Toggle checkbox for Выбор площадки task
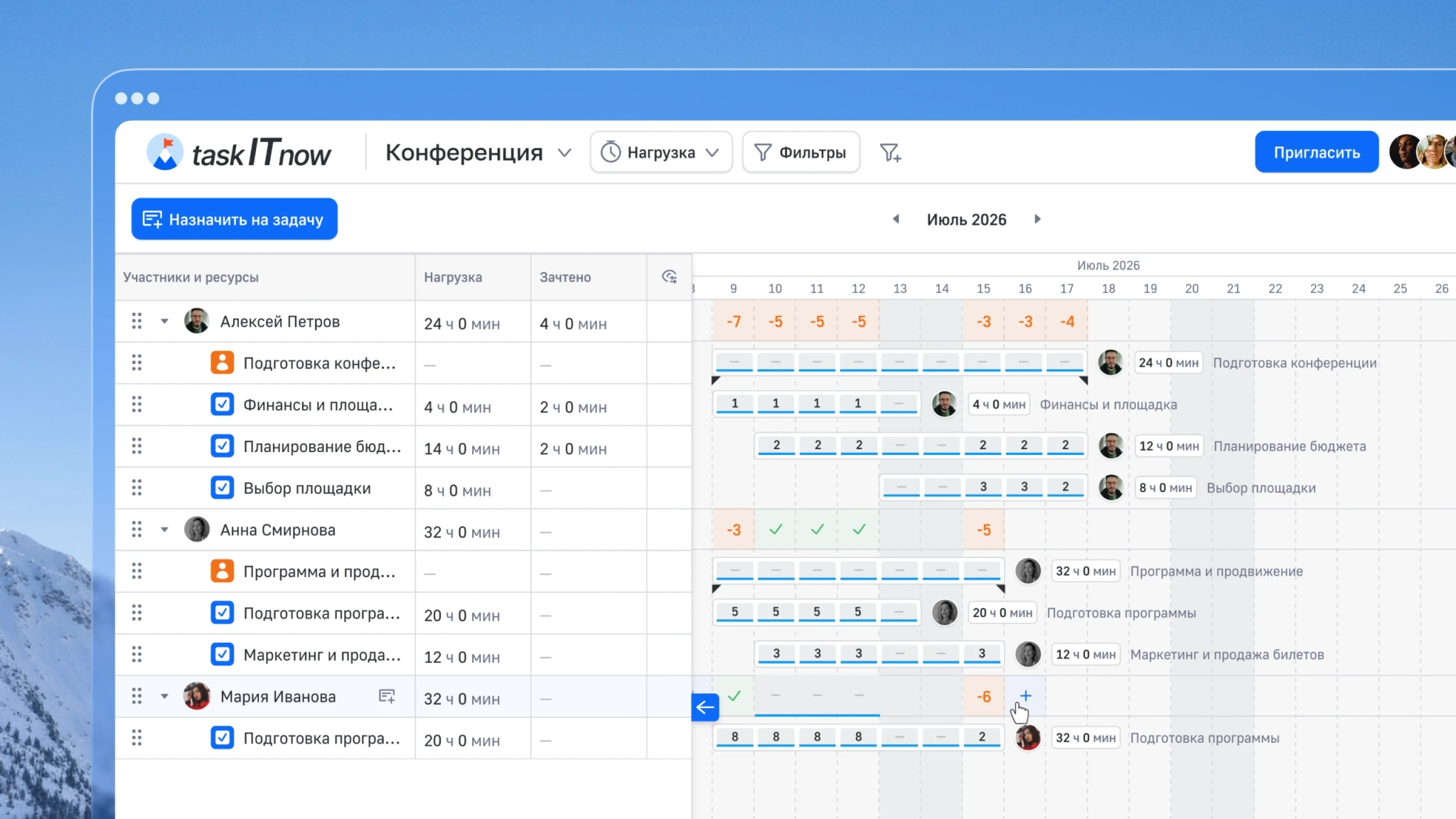The width and height of the screenshot is (1456, 819). (222, 488)
